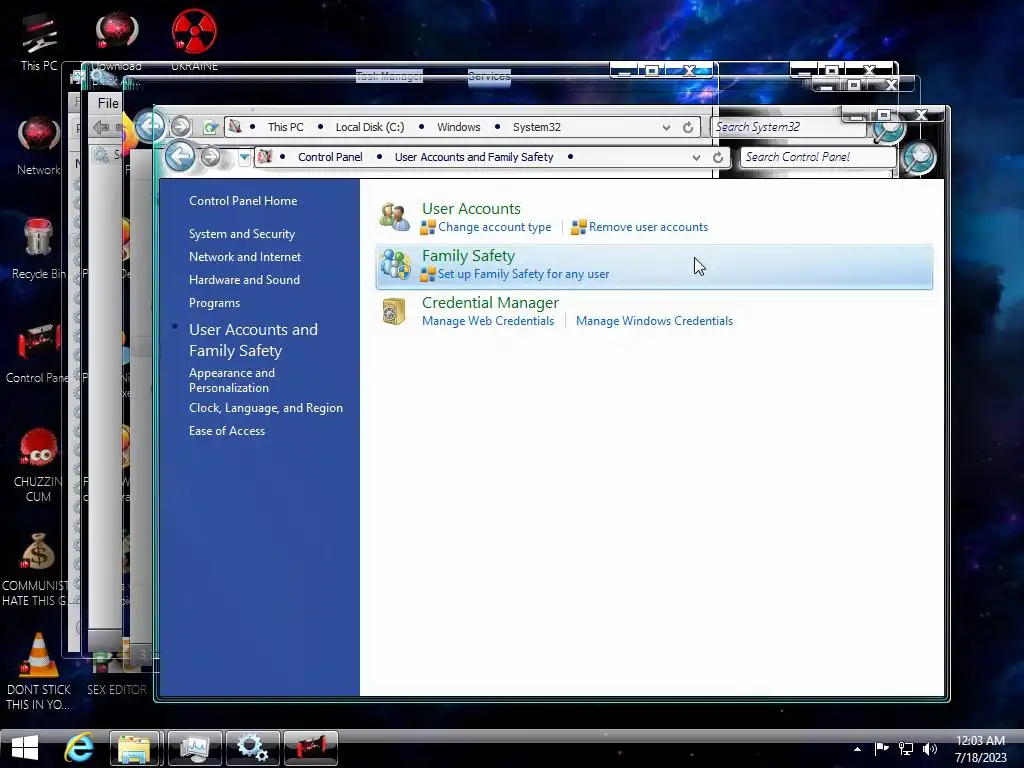
Task: Open Network and Internet category
Action: (245, 257)
